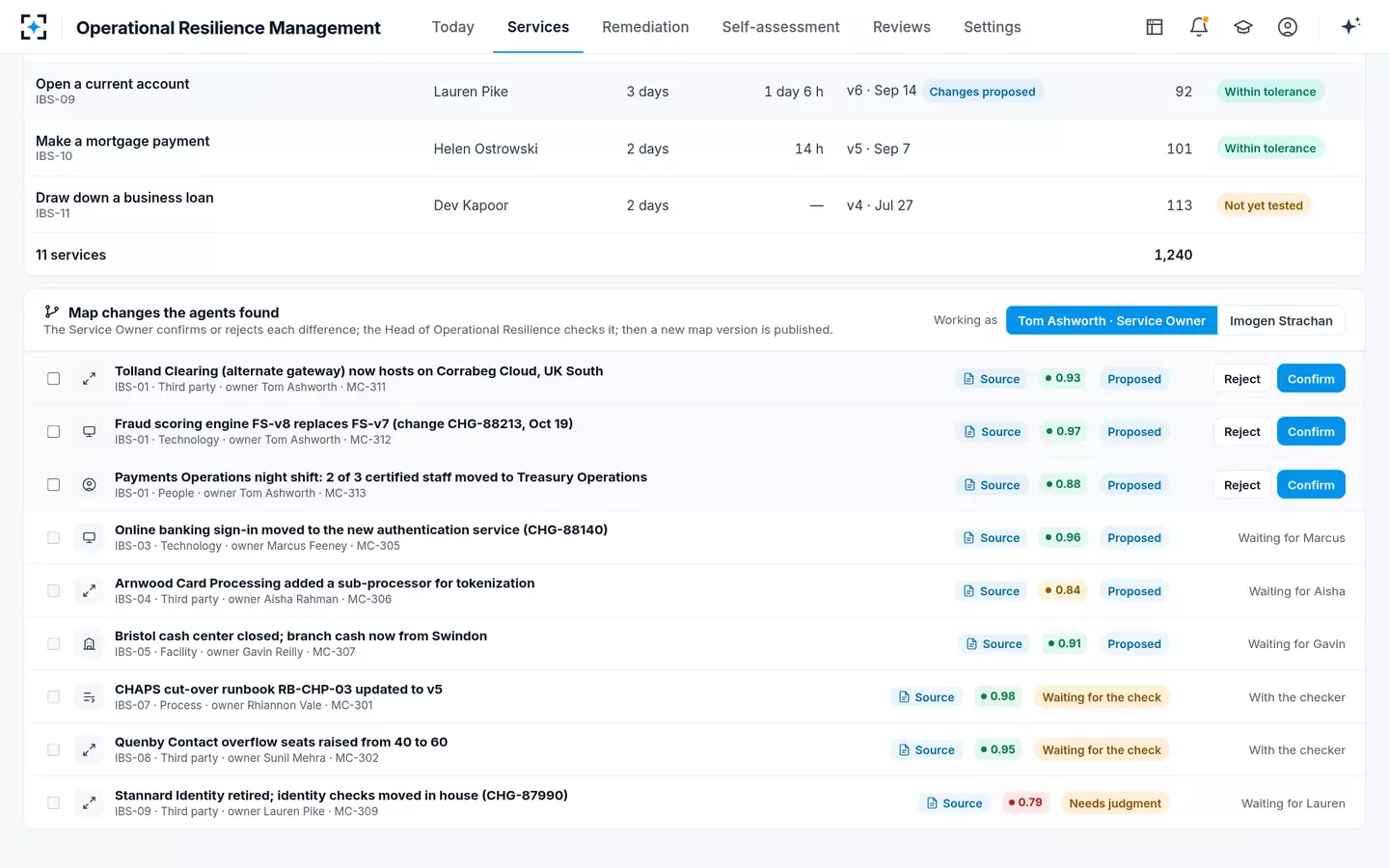Open the user account icon
Image resolution: width=1389 pixels, height=868 pixels.
click(x=1288, y=27)
